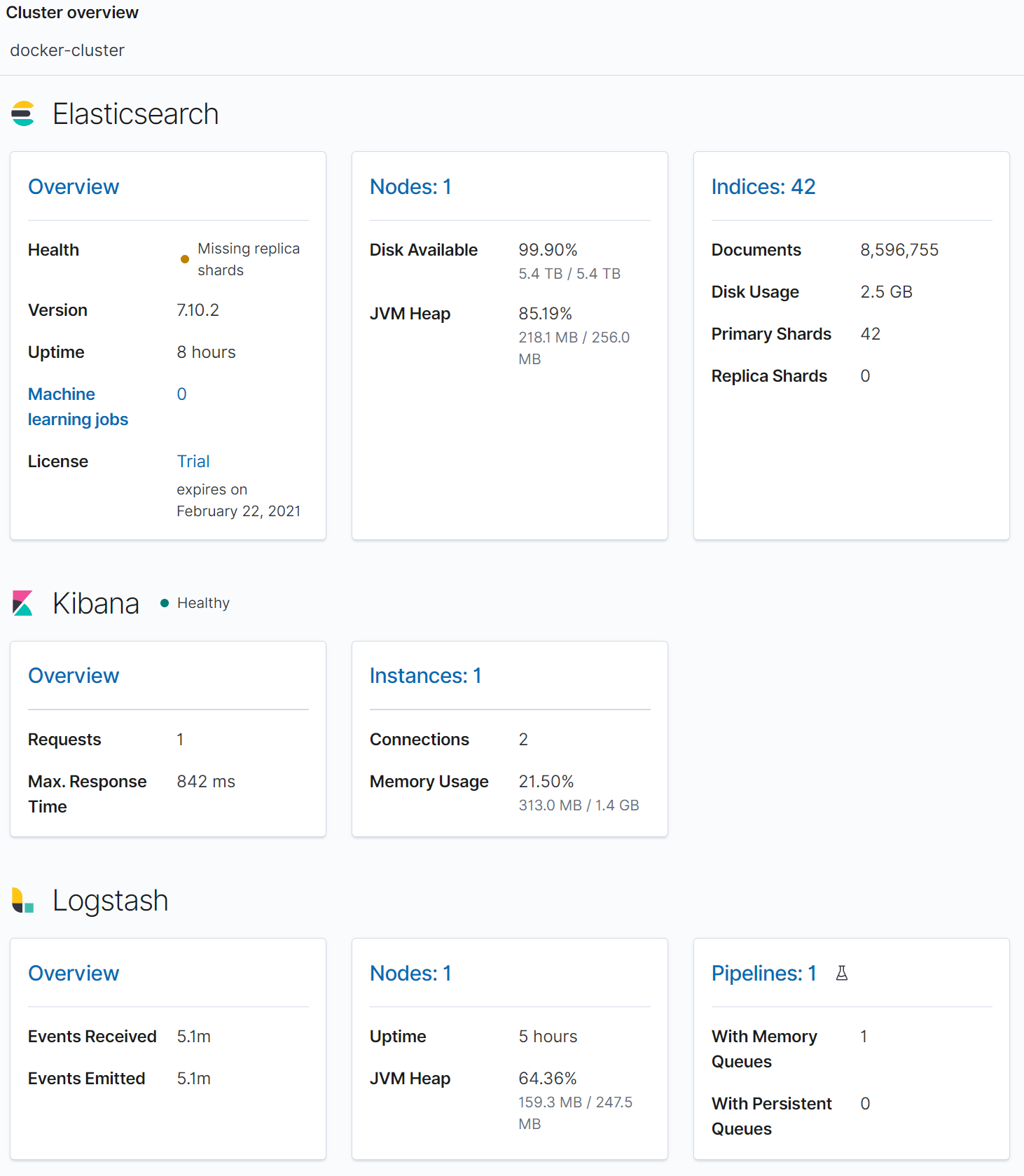Click the With Persistent Queues label
The width and height of the screenshot is (1024, 1176).
click(x=772, y=1116)
